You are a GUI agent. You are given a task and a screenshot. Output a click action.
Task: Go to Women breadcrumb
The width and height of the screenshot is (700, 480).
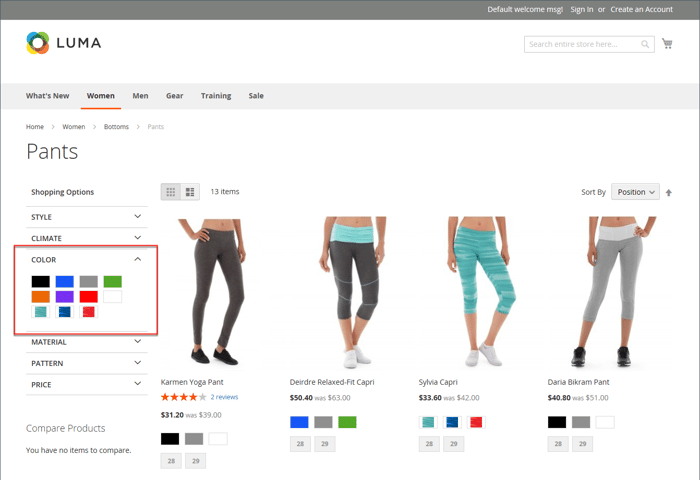point(74,127)
